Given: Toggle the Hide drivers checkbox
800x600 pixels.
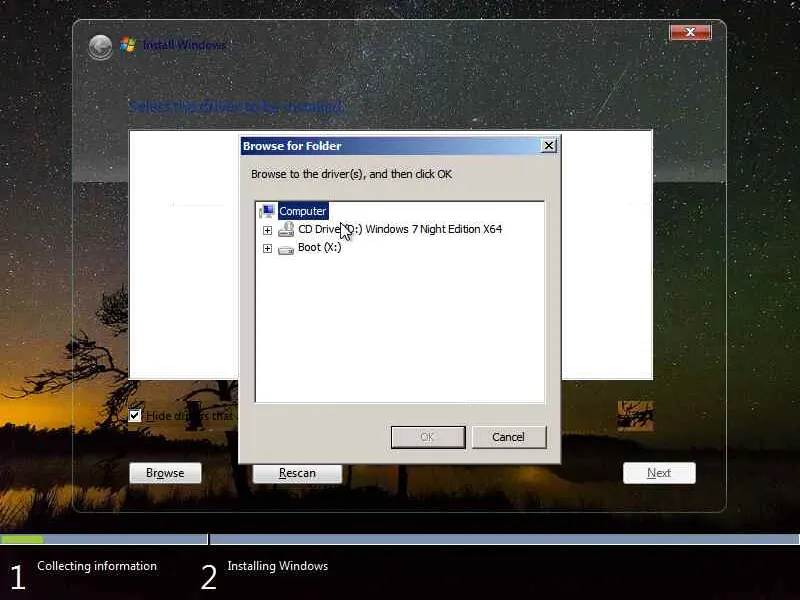Looking at the screenshot, I should tap(135, 416).
